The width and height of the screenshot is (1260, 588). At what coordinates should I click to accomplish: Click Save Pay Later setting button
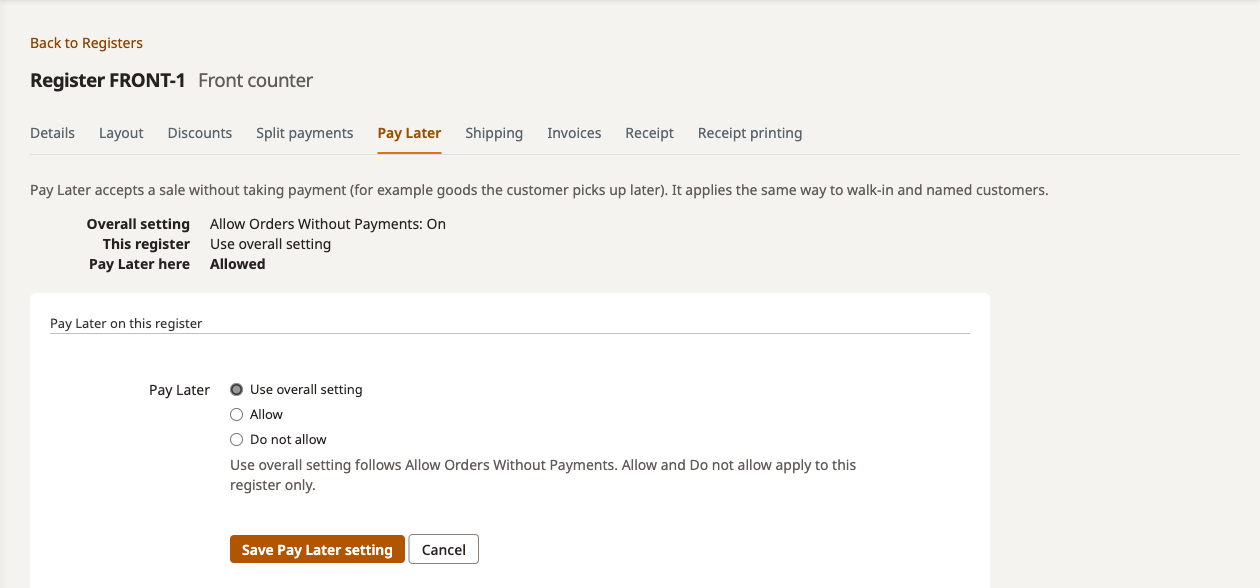point(317,549)
